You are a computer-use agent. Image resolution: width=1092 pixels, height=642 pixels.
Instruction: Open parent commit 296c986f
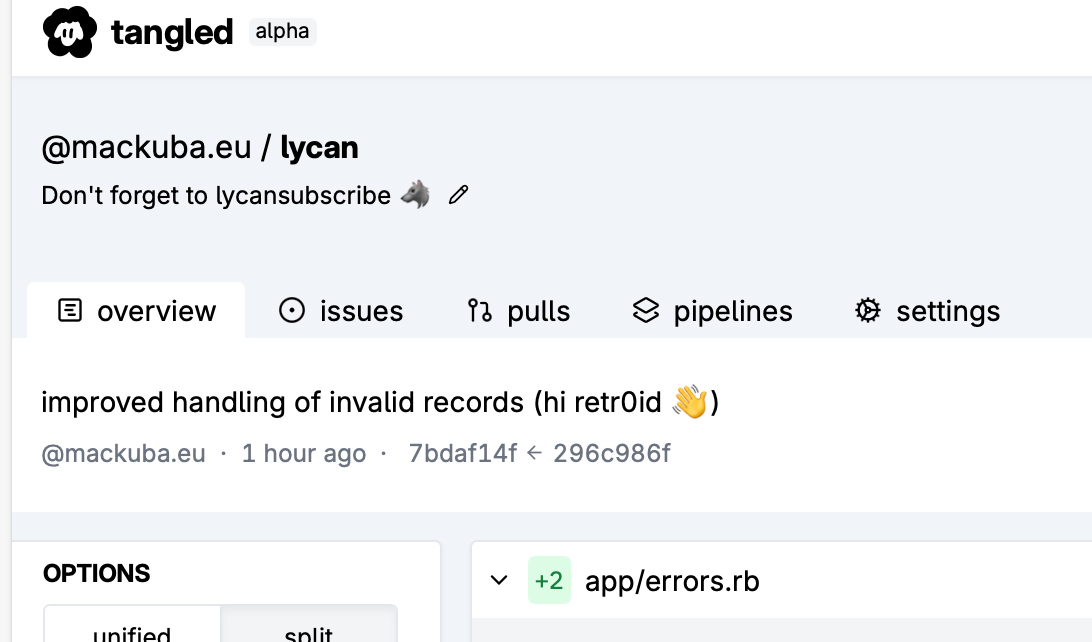point(612,454)
